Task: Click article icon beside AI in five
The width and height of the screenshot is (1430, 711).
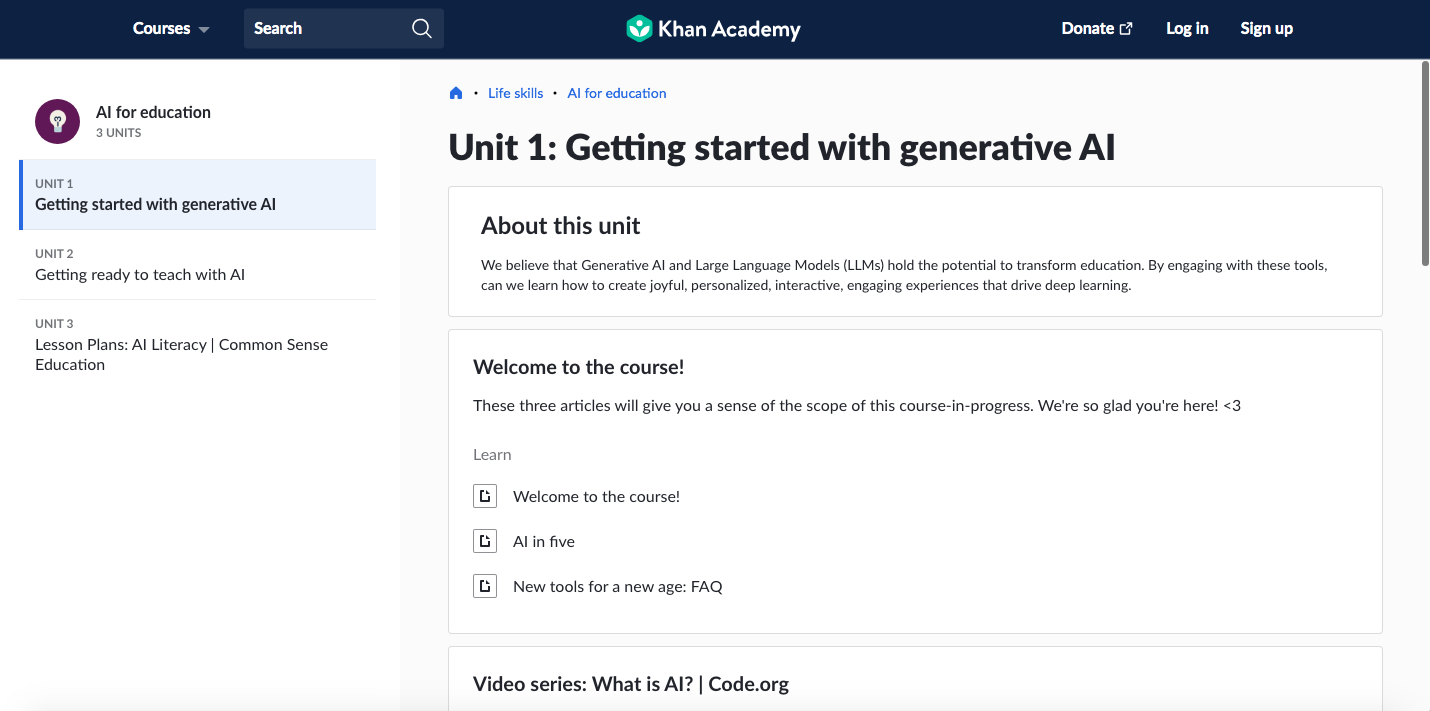Action: [485, 541]
